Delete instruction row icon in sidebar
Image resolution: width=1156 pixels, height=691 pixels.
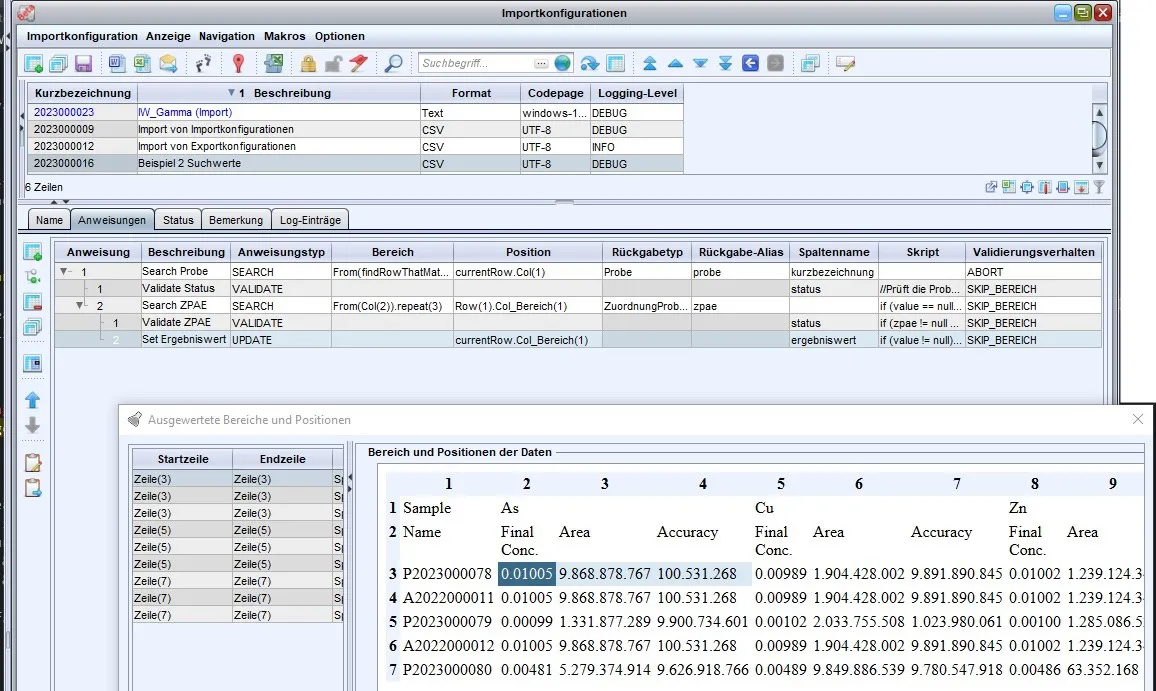click(x=32, y=302)
